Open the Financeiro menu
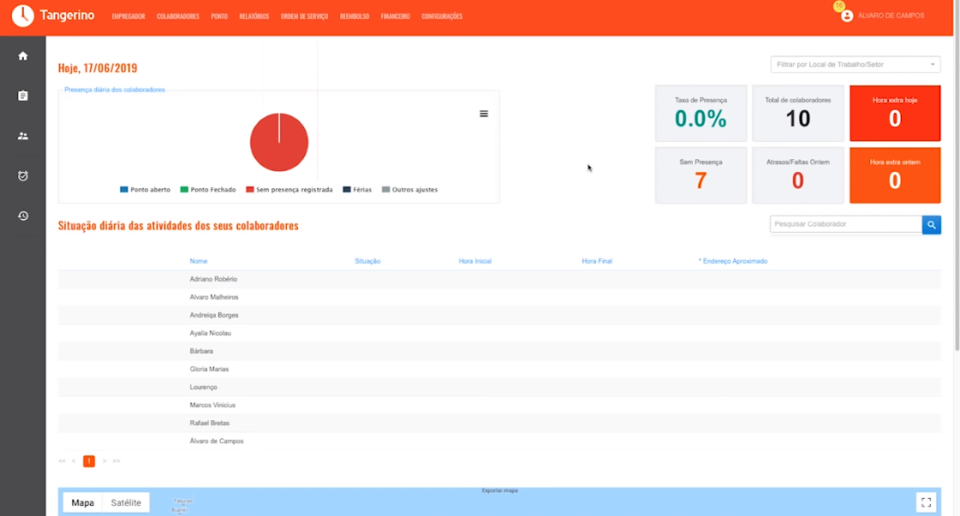 pos(395,17)
